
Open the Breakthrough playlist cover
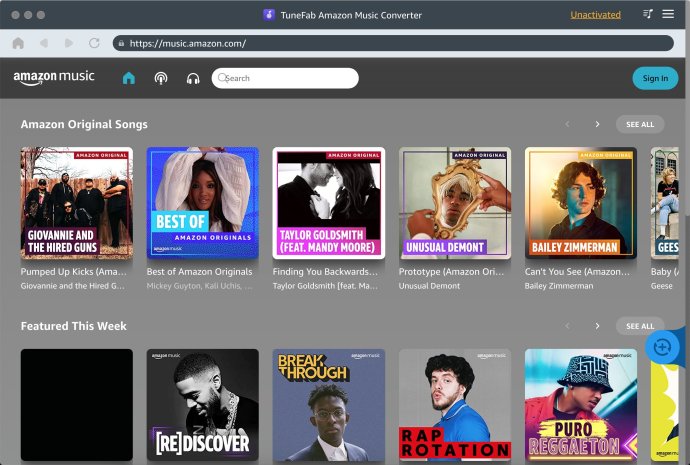329,405
